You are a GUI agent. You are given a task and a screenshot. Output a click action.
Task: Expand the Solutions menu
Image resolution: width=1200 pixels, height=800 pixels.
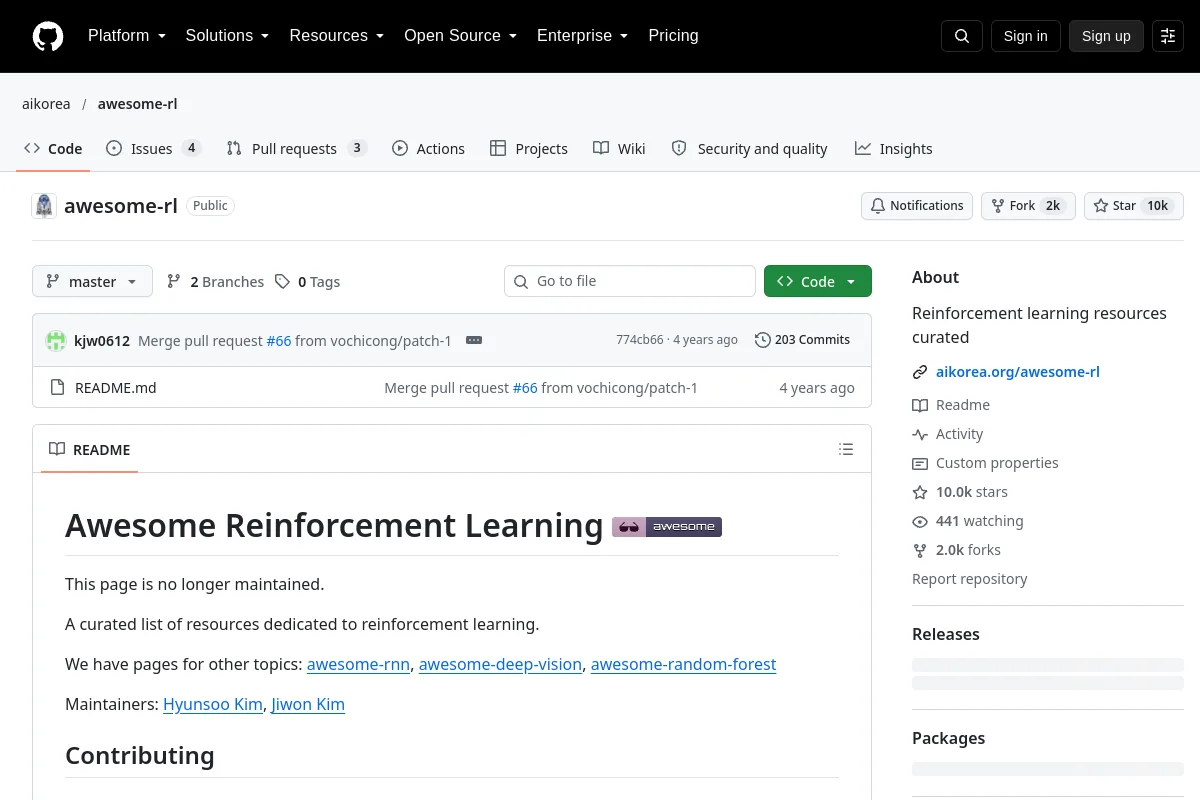click(227, 36)
